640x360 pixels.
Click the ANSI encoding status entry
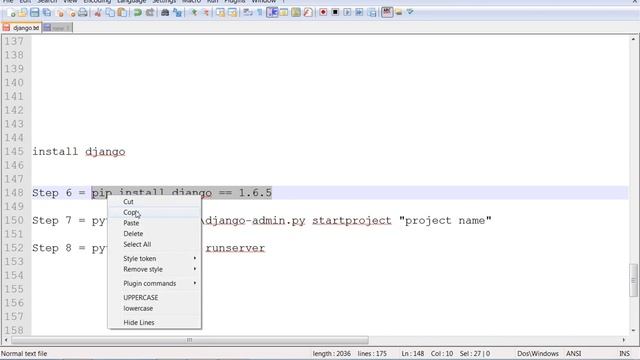(x=573, y=353)
